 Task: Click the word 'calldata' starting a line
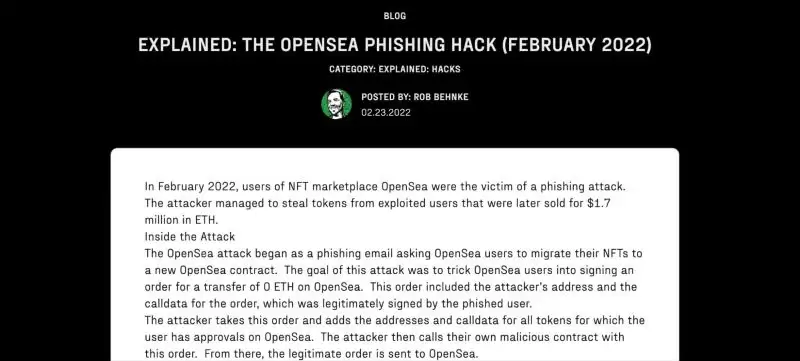[162, 304]
